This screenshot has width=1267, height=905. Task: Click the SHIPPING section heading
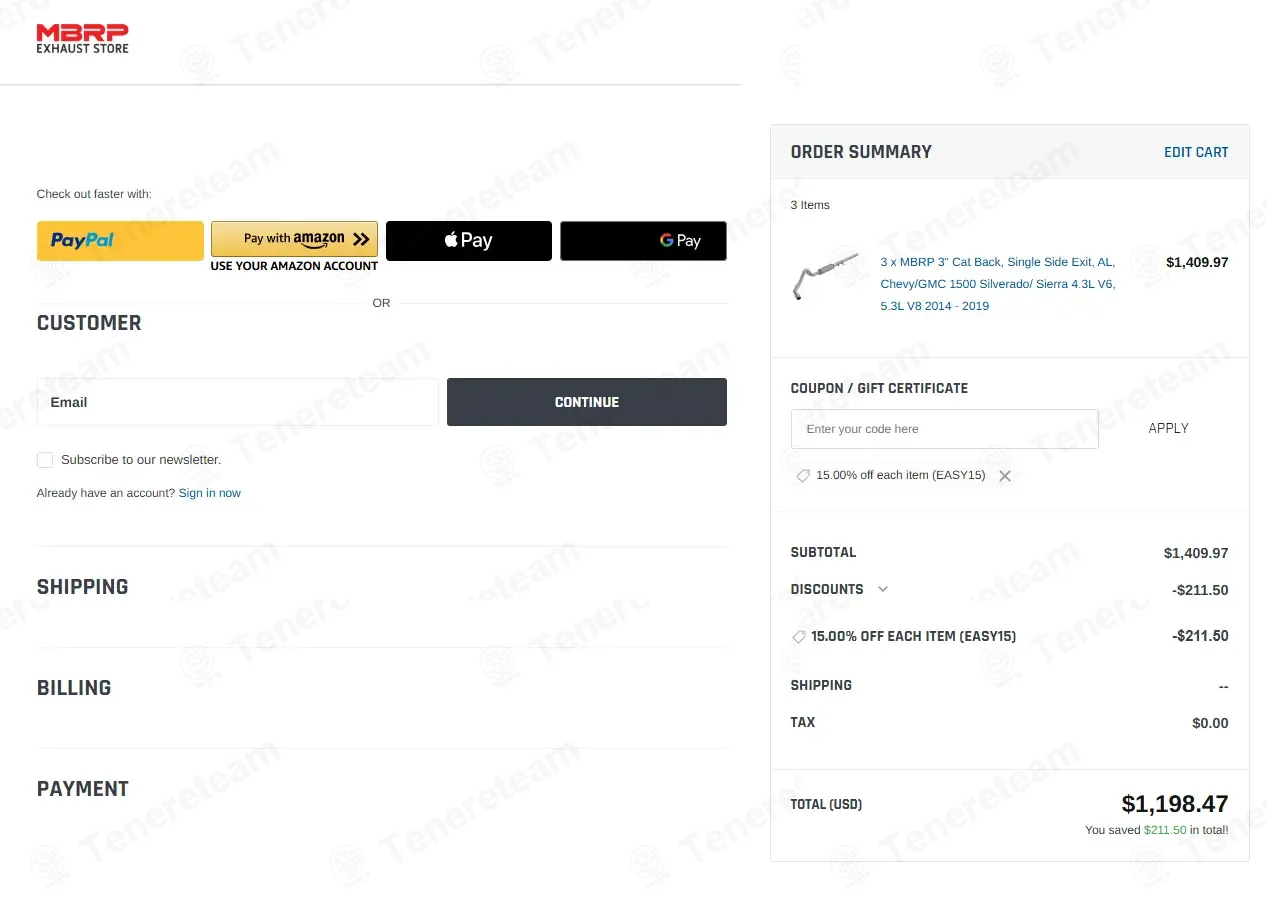[x=83, y=587]
